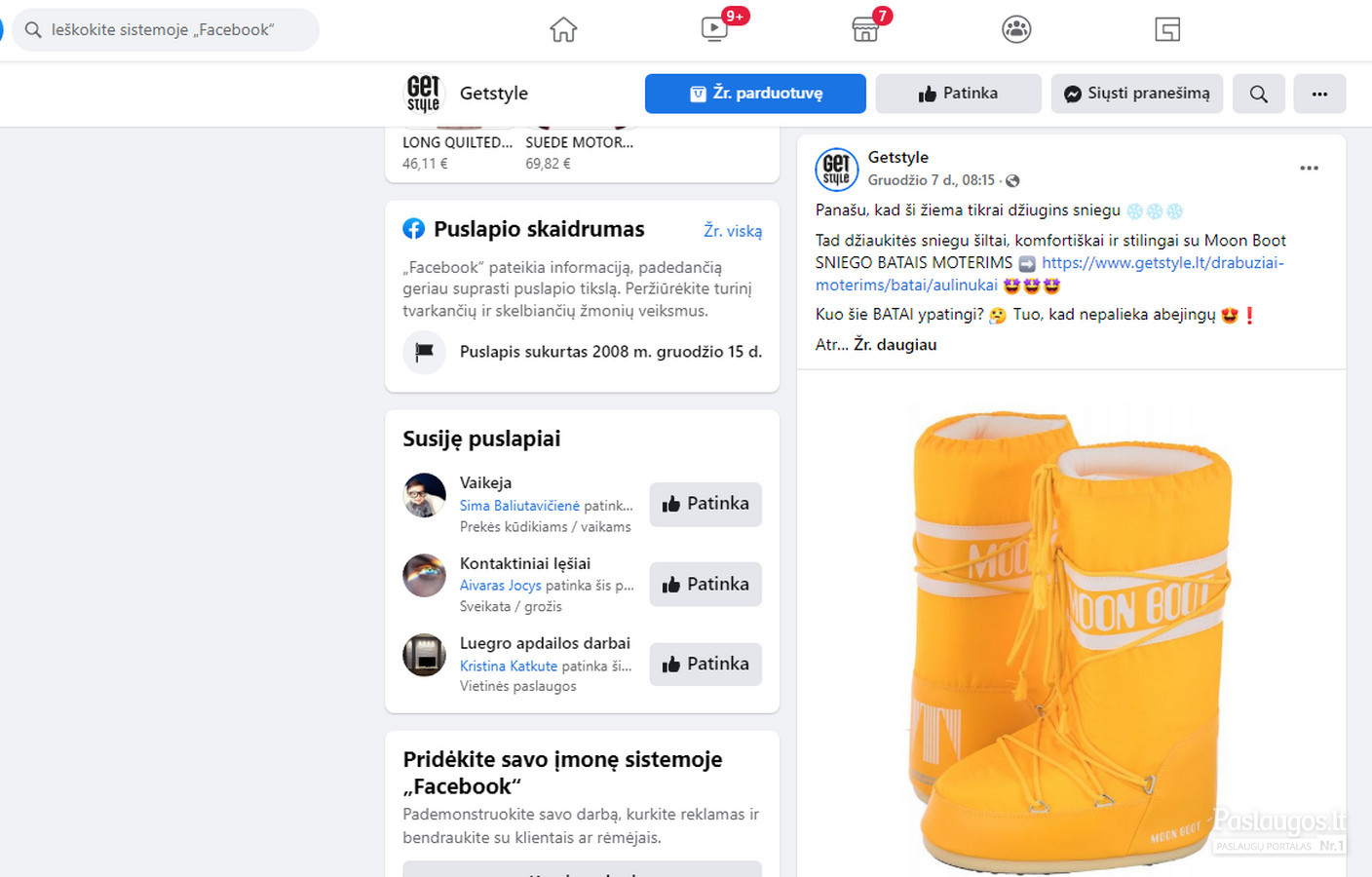Open the Pages feed icon in top bar

coord(1167,30)
